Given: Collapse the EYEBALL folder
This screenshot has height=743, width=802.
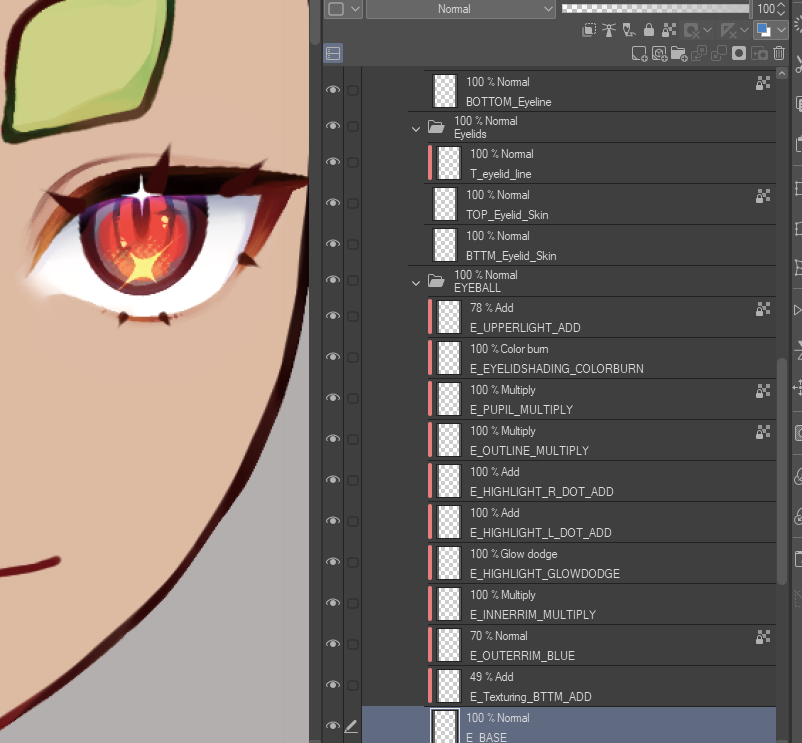Looking at the screenshot, I should click(x=416, y=283).
